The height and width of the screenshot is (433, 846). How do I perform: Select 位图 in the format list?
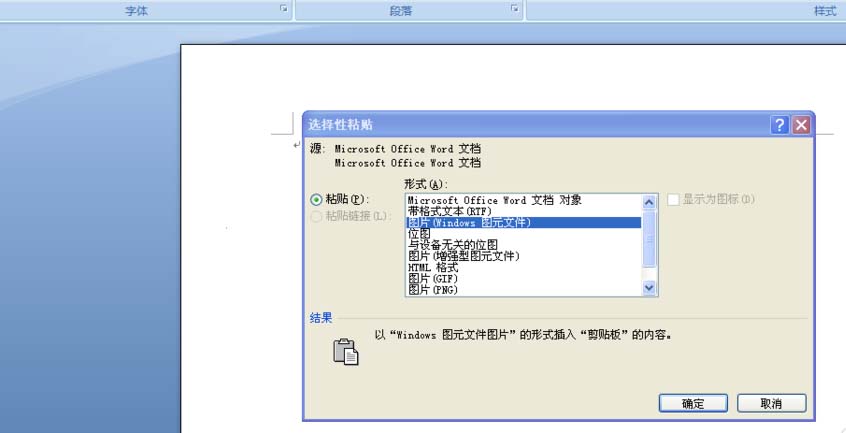pyautogui.click(x=419, y=233)
